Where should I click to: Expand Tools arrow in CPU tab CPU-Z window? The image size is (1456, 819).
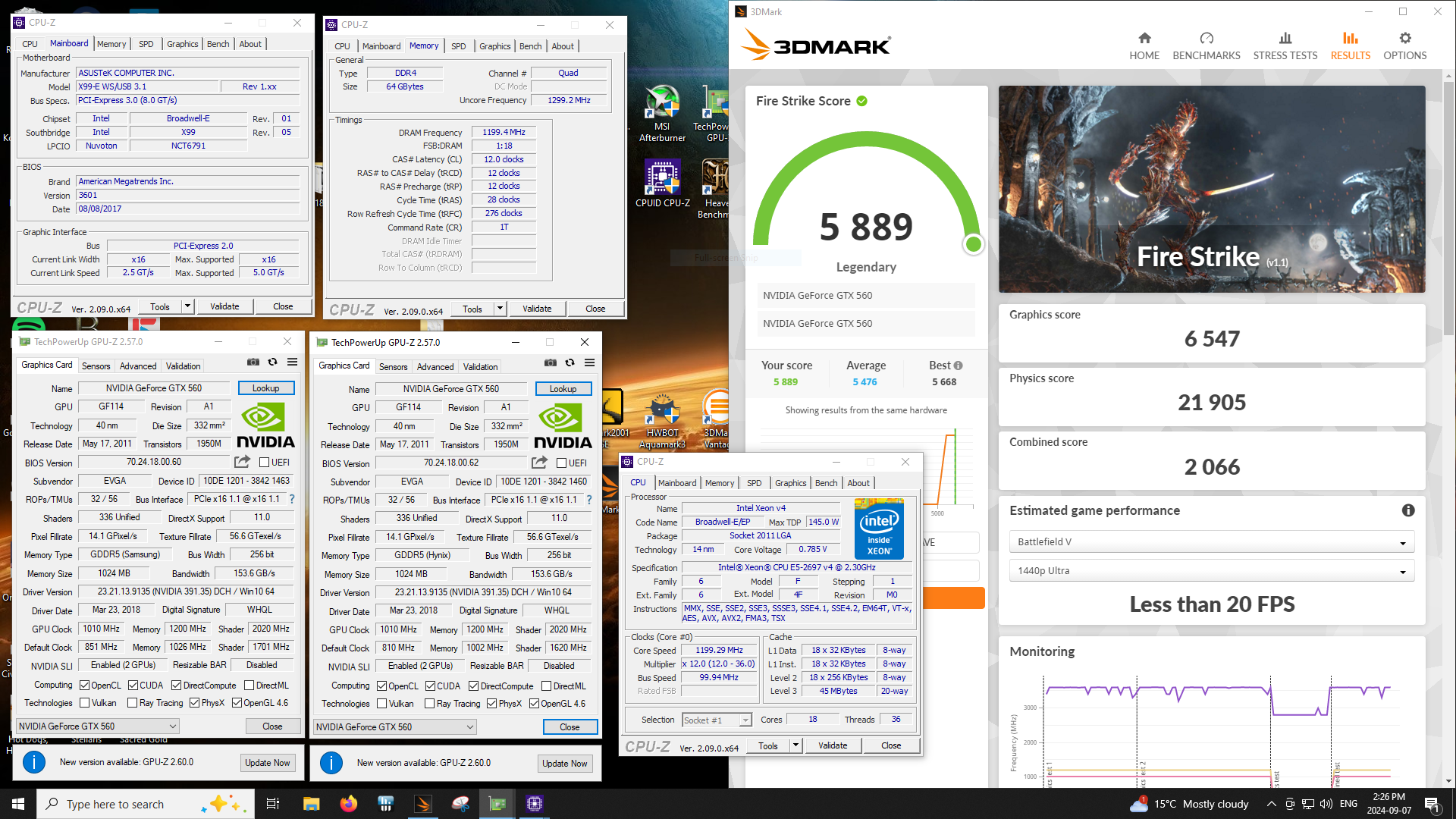click(795, 745)
